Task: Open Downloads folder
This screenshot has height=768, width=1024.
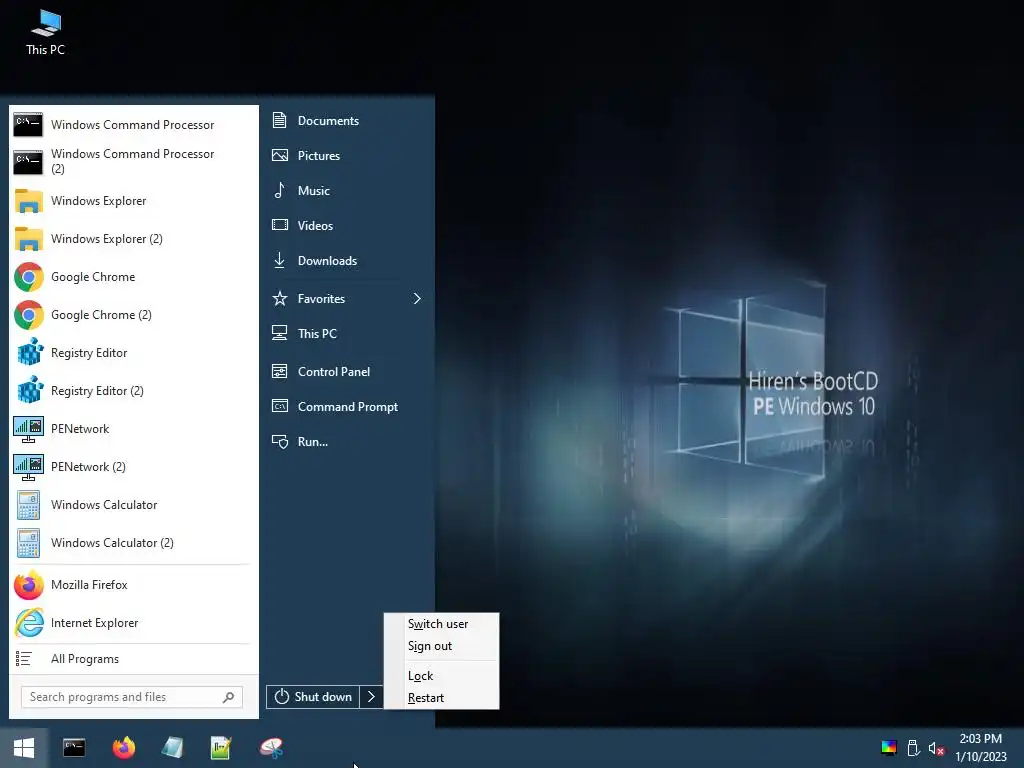Action: [x=347, y=261]
